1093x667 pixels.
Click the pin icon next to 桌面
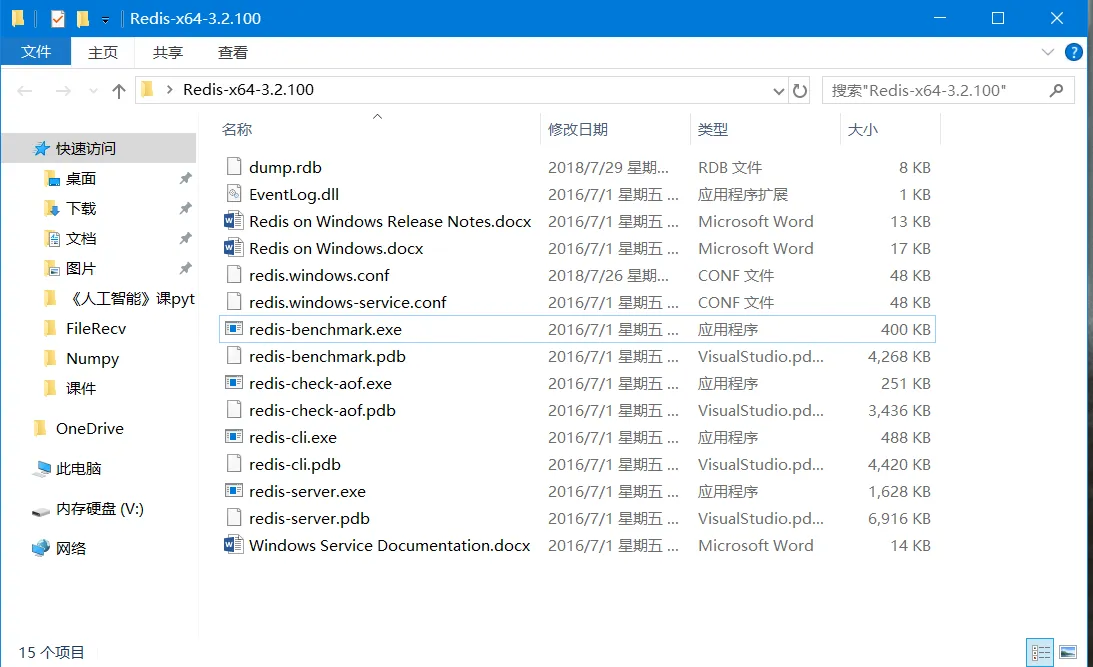coord(185,178)
